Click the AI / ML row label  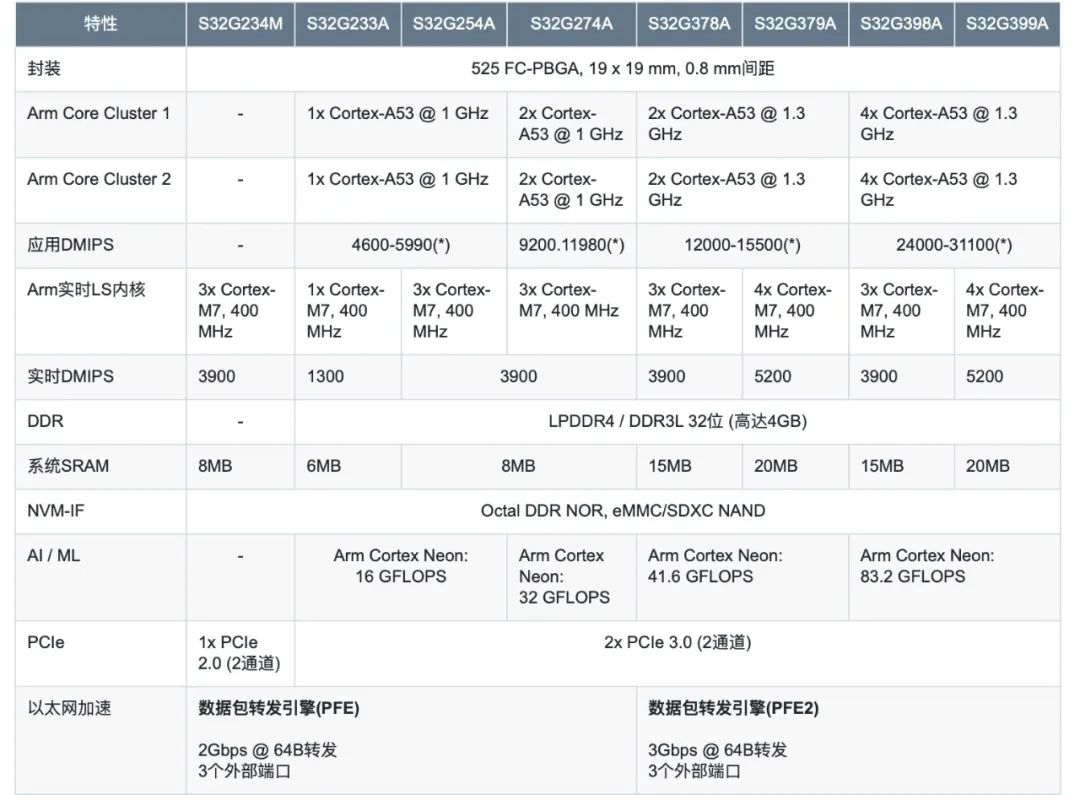point(47,556)
